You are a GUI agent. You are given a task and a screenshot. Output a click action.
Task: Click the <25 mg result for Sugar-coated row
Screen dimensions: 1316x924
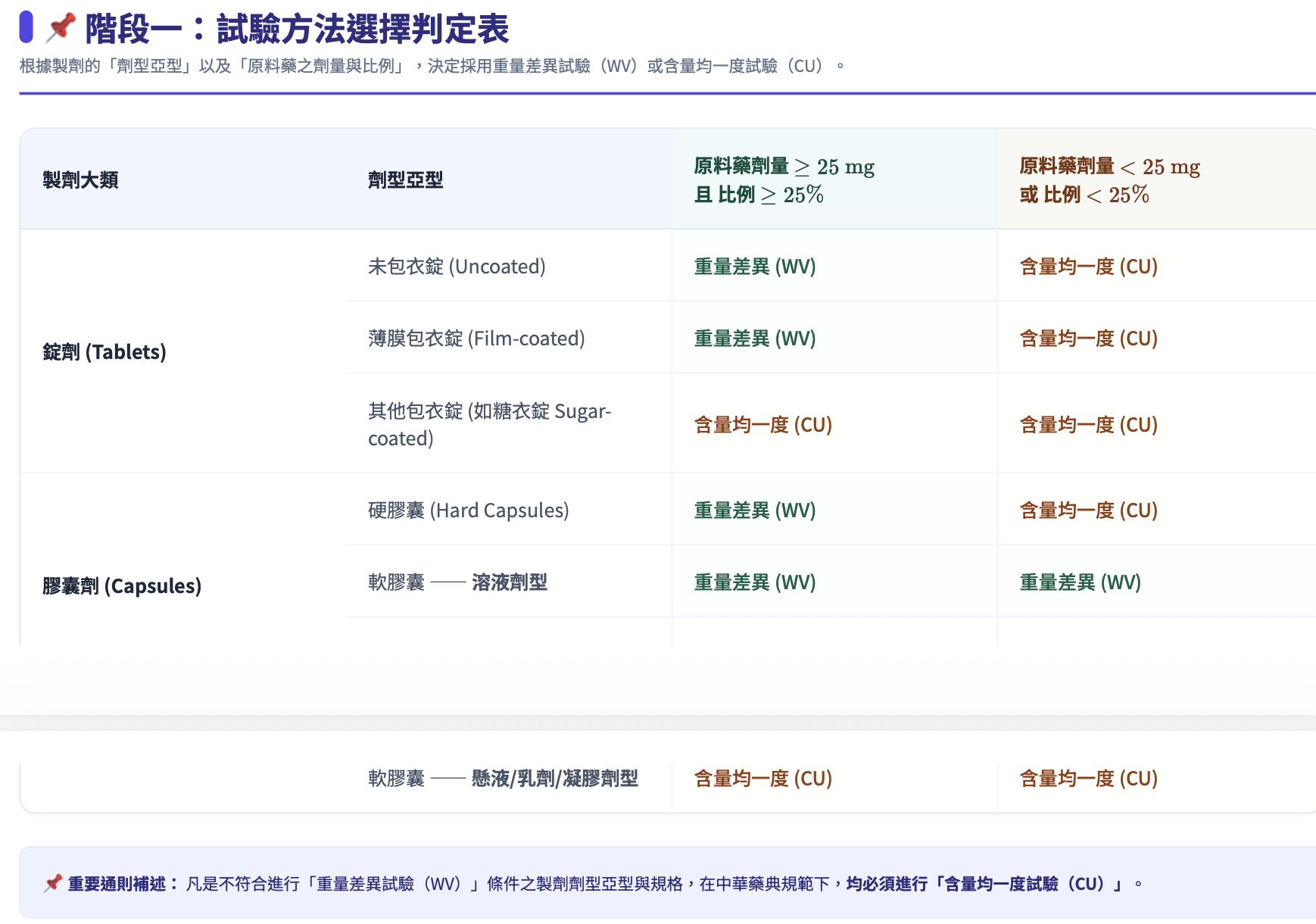click(x=1089, y=424)
